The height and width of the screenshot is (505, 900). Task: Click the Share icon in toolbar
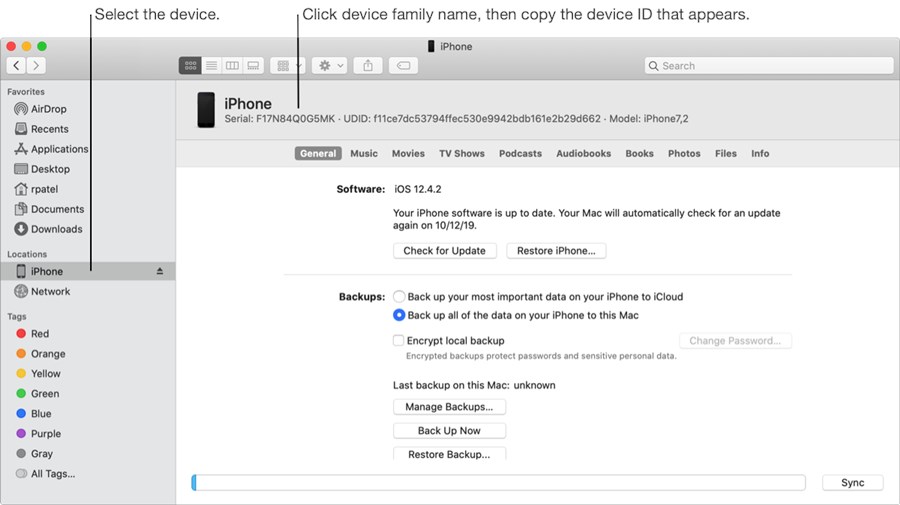(x=368, y=66)
